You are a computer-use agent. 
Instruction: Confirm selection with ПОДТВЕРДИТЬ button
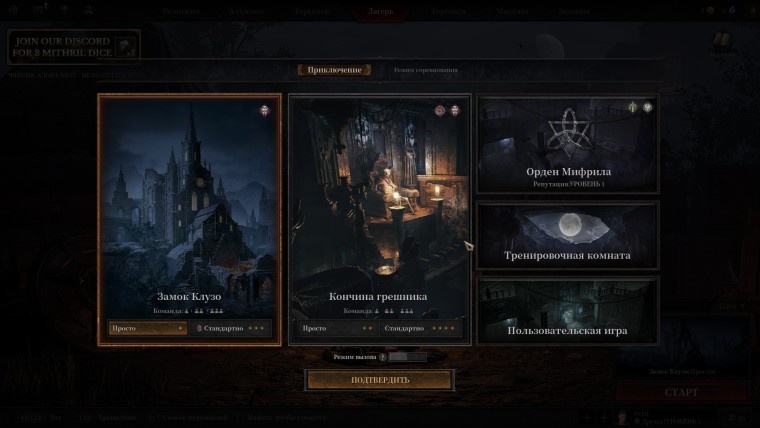point(380,380)
